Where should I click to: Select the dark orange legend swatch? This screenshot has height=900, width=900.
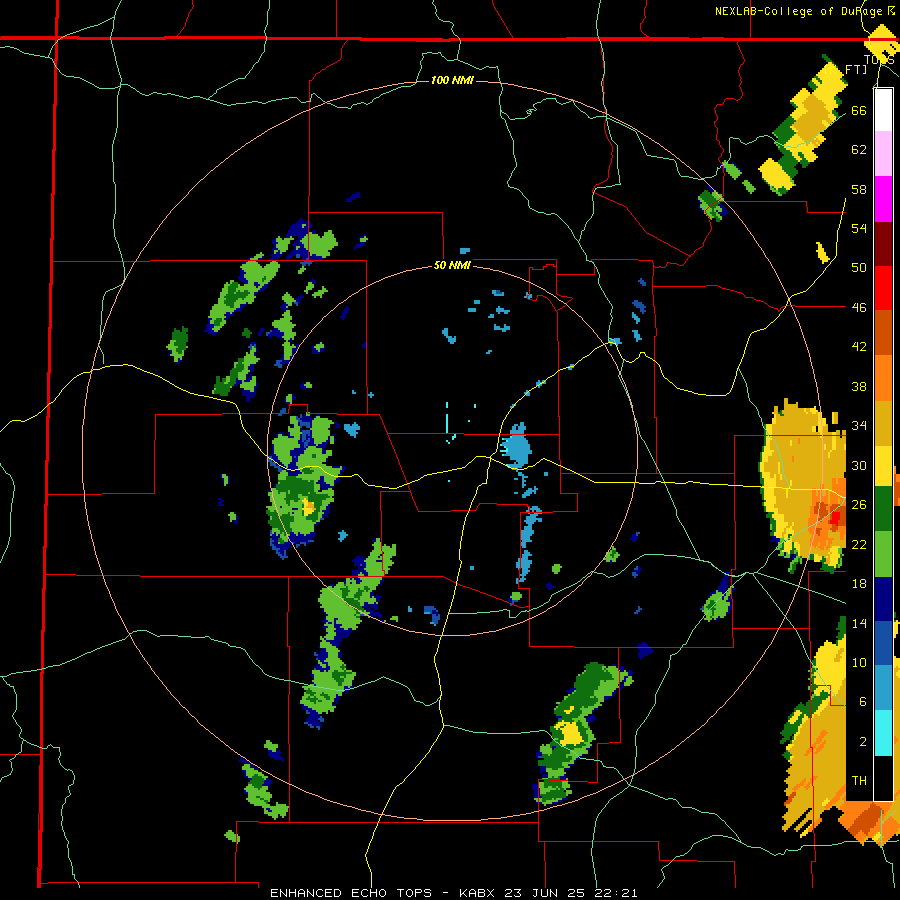pos(883,333)
